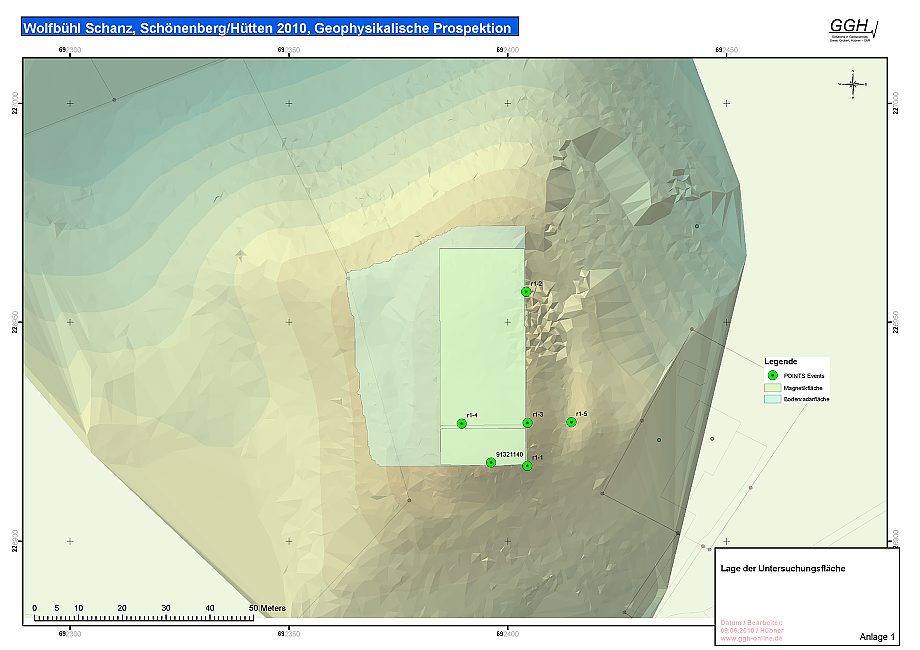Click the green point marker labeled r1-2
The height and width of the screenshot is (650, 920).
click(x=527, y=292)
